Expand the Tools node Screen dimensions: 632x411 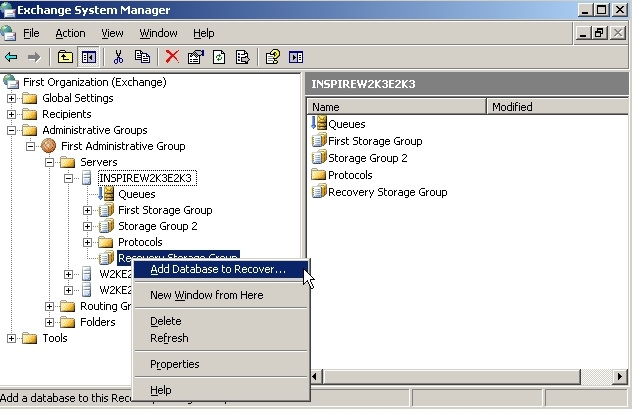pyautogui.click(x=11, y=338)
